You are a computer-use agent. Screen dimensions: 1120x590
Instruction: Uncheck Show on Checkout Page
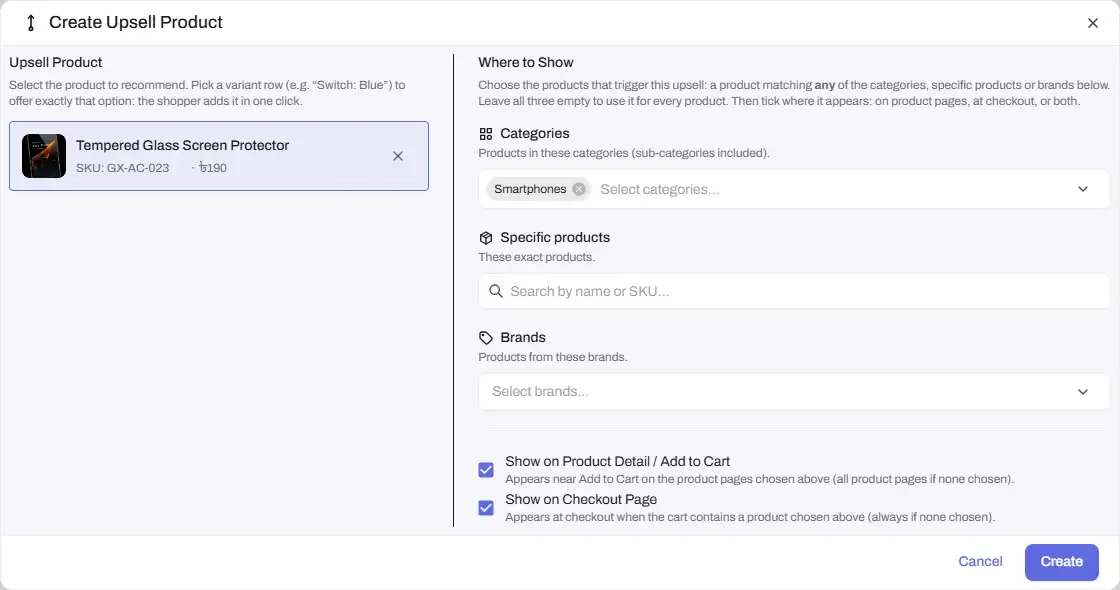[x=486, y=508]
